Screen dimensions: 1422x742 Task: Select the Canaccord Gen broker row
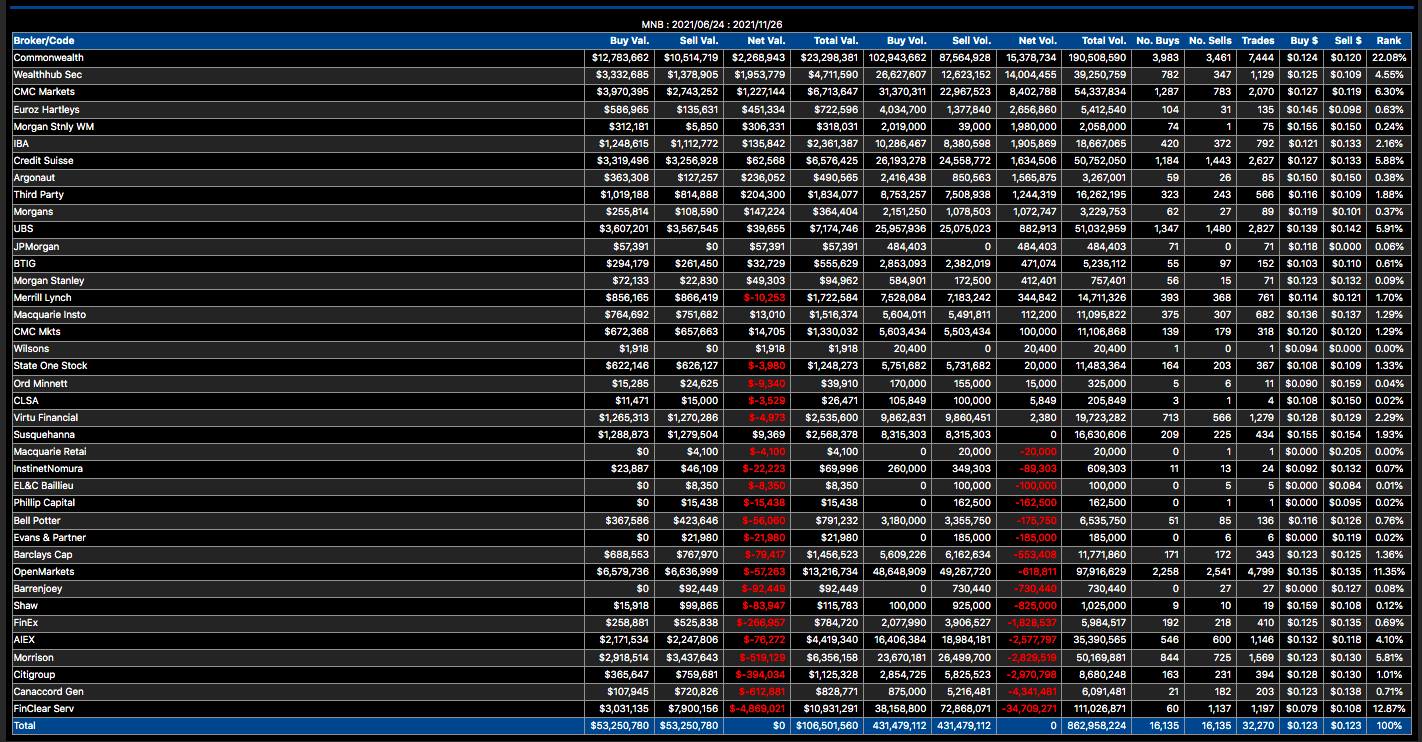click(711, 691)
